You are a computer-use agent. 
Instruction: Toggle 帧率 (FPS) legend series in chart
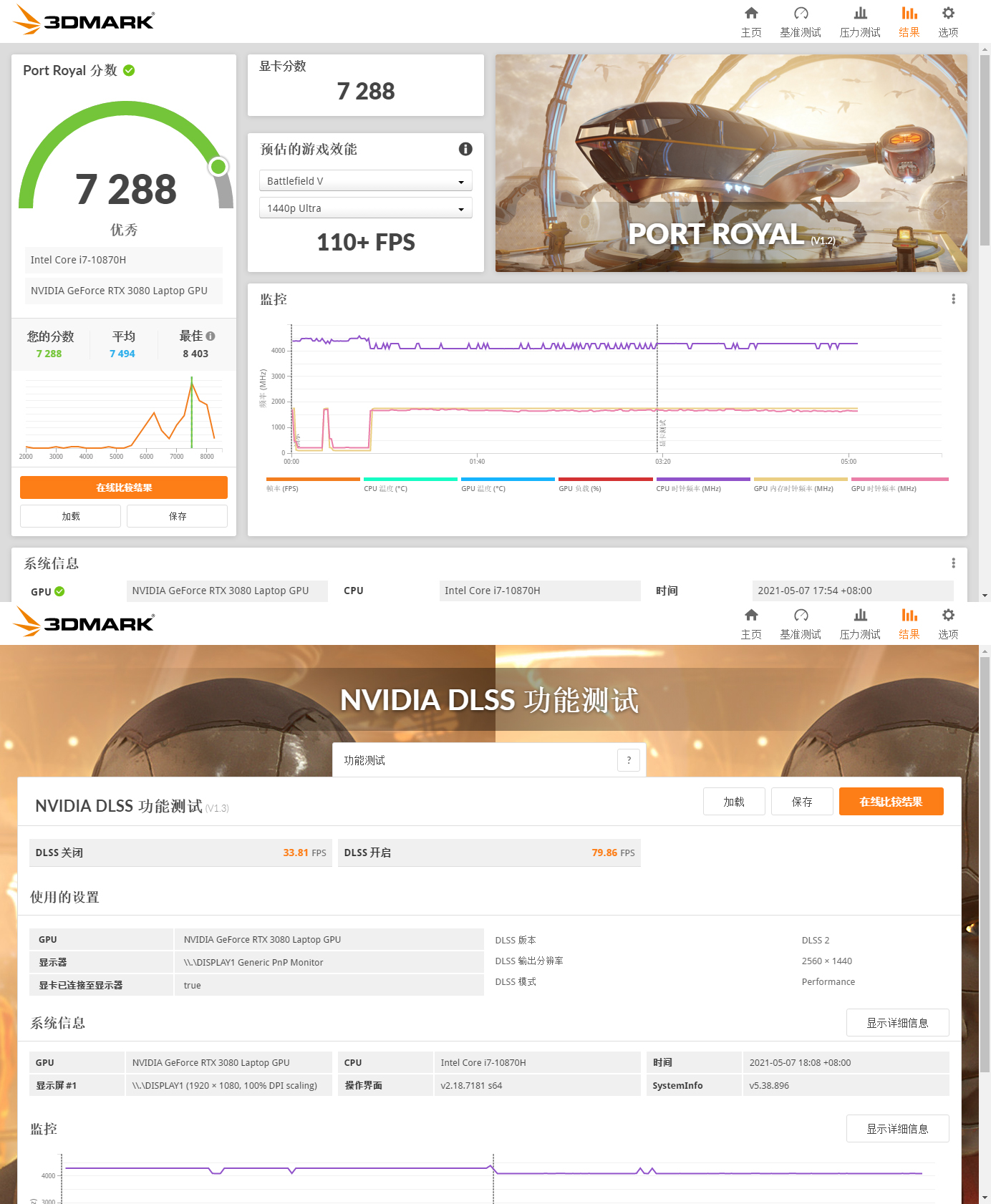[x=313, y=485]
